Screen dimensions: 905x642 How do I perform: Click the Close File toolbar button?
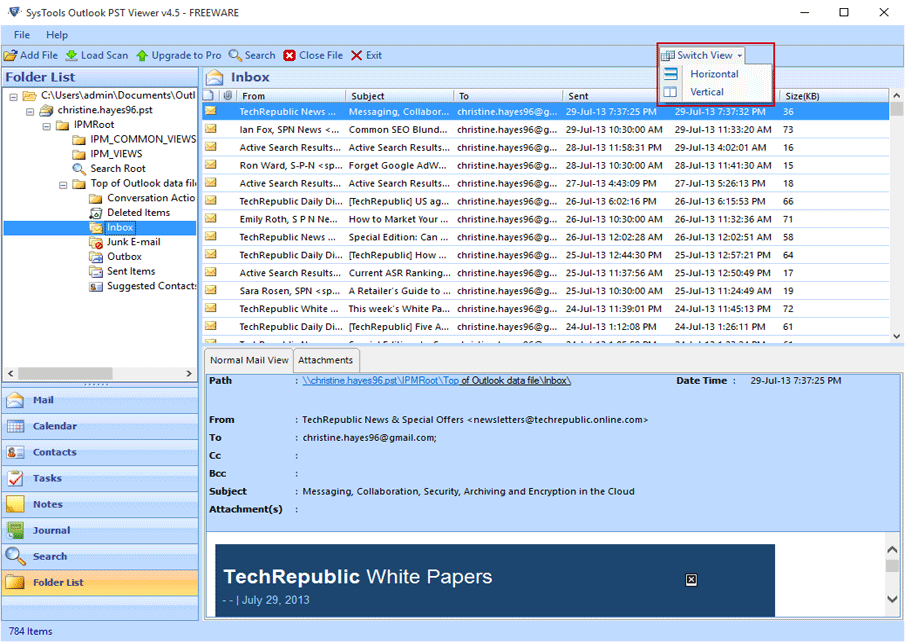pos(313,55)
